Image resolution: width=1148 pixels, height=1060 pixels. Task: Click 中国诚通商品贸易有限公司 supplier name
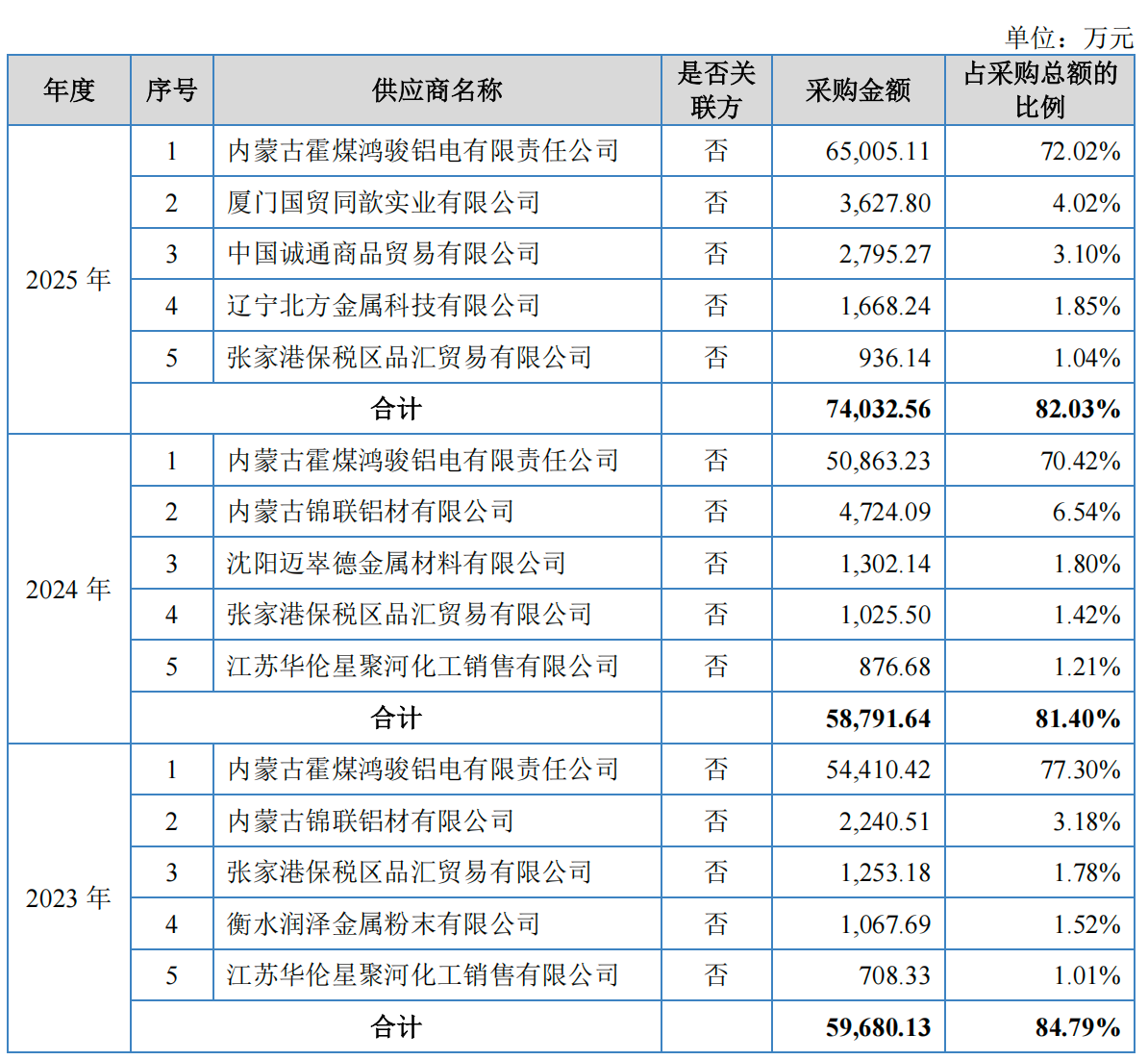384,254
